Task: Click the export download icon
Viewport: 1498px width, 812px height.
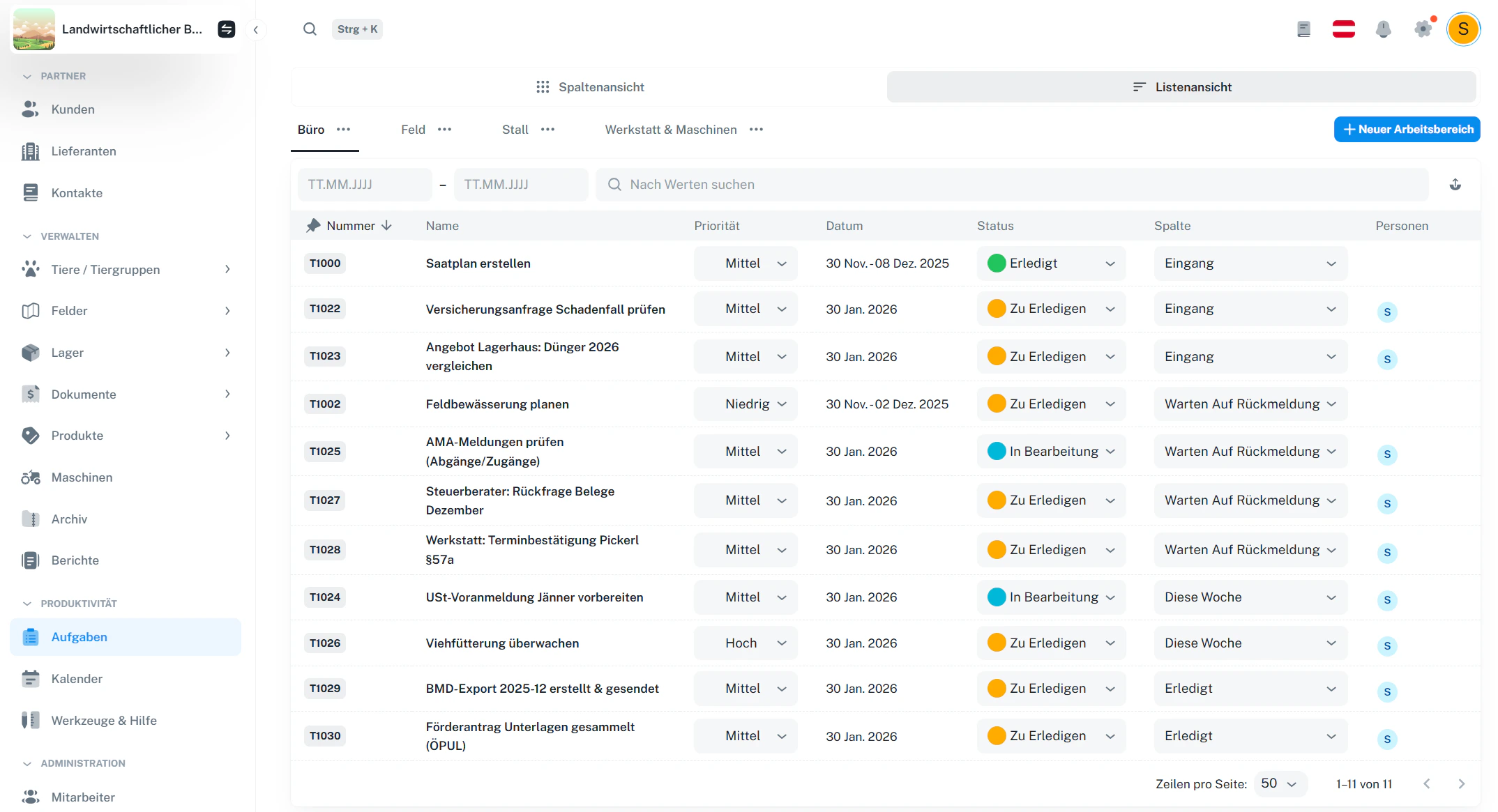Action: [1455, 185]
